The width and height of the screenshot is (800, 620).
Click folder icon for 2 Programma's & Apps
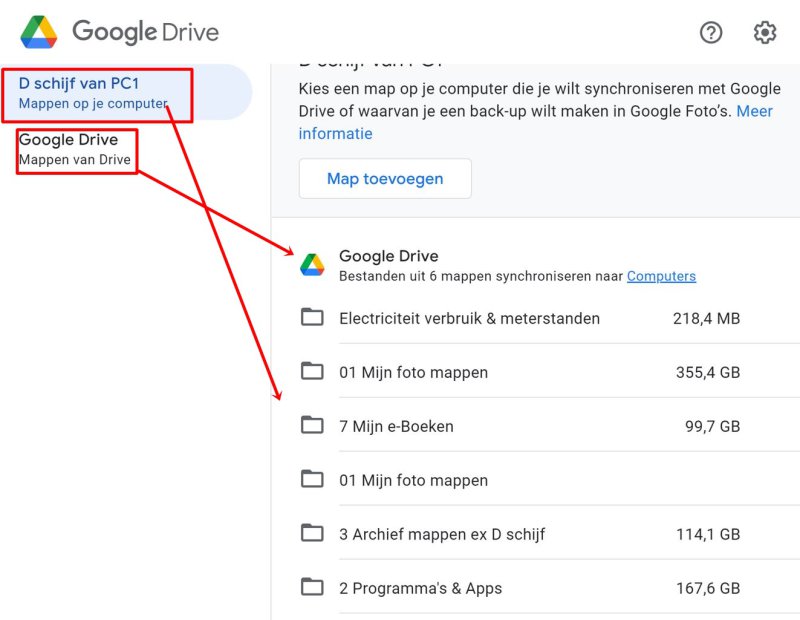[312, 587]
